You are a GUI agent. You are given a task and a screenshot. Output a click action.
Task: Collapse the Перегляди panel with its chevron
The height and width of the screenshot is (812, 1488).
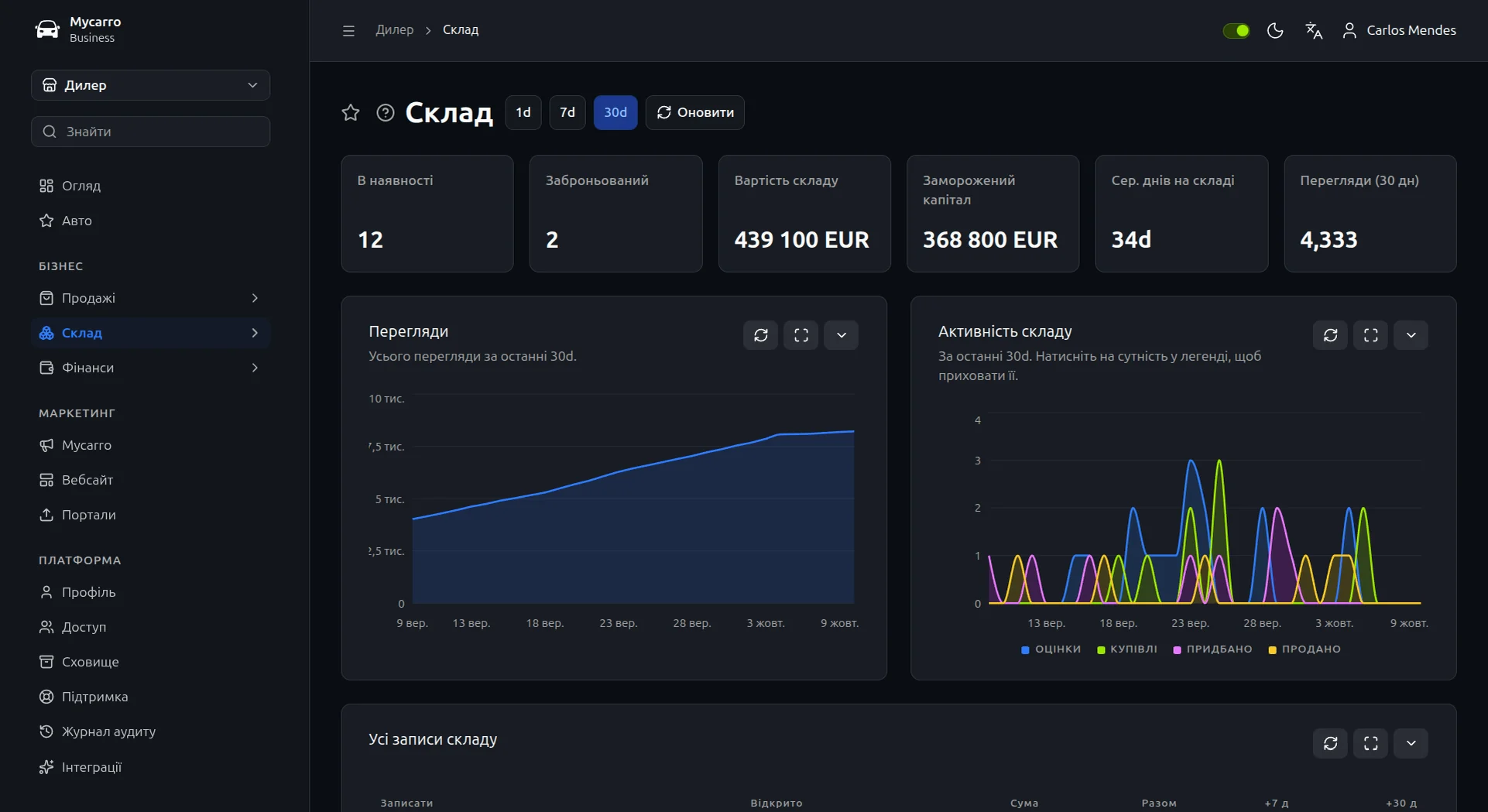842,335
